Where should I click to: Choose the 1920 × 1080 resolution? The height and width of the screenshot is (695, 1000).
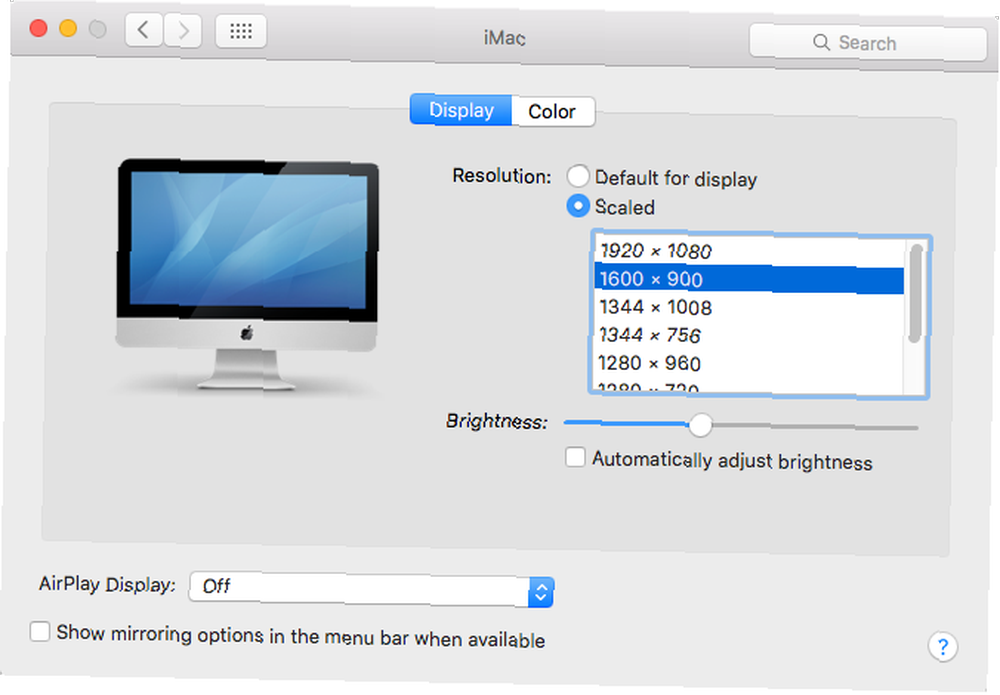pyautogui.click(x=749, y=251)
